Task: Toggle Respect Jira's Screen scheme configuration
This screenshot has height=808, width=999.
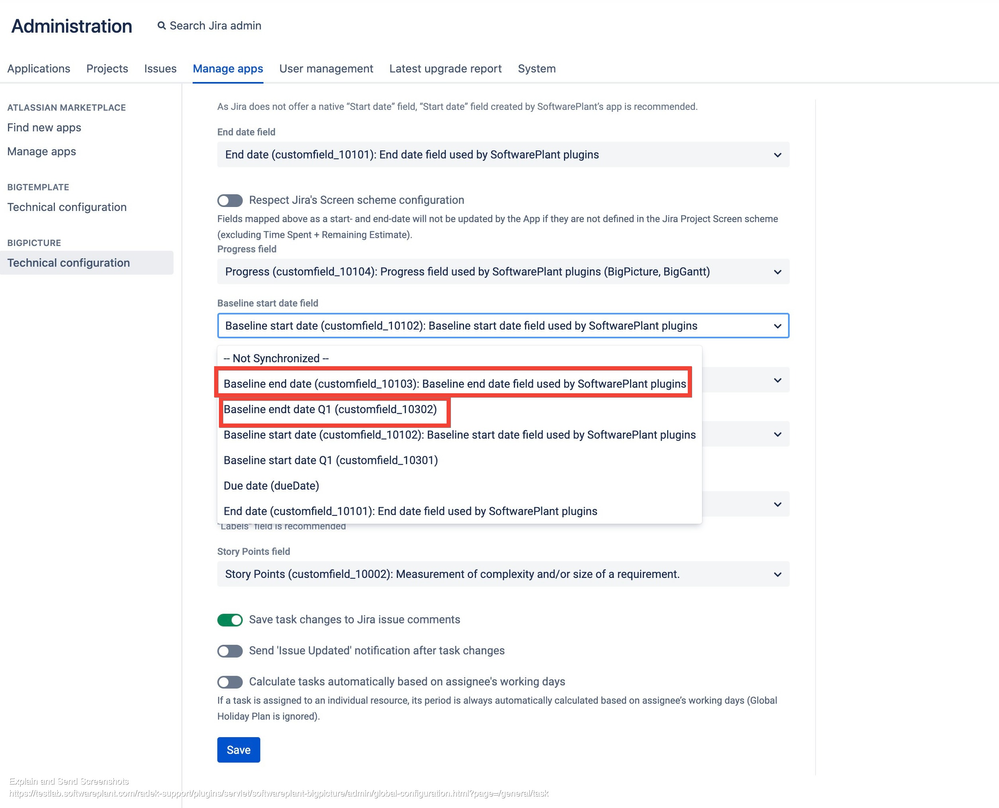Action: (230, 201)
